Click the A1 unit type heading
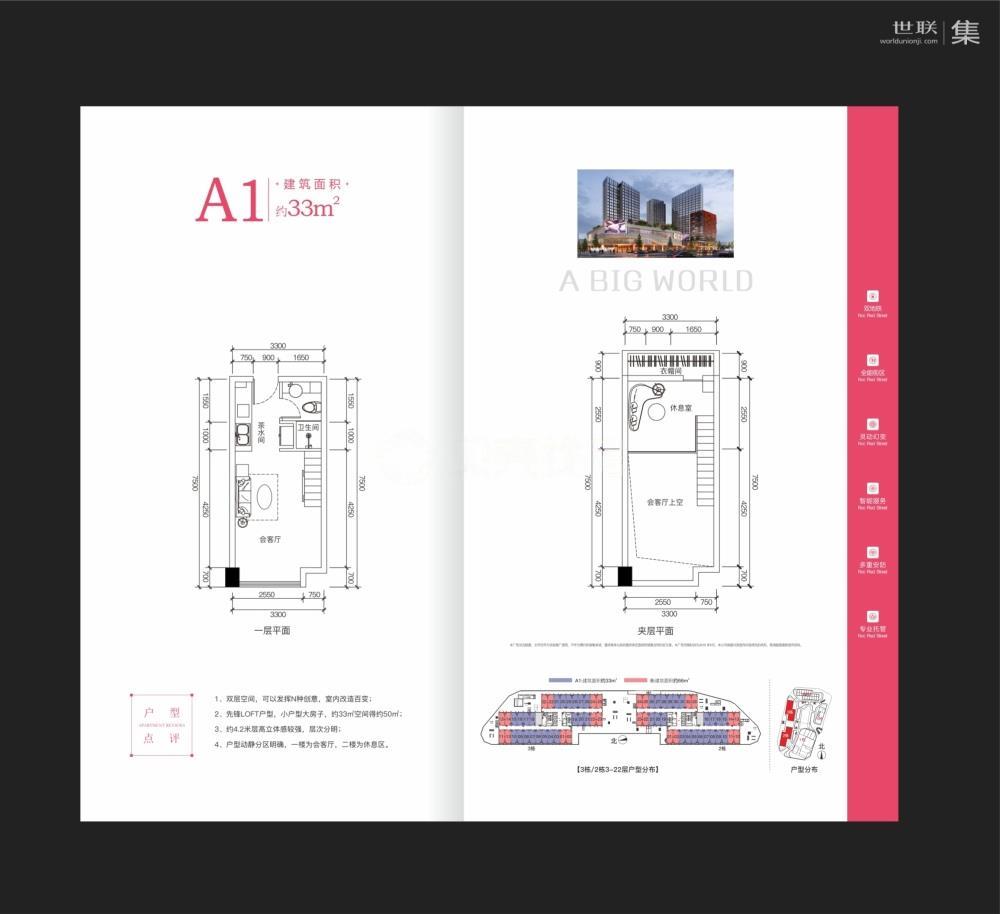This screenshot has width=1000, height=914. pyautogui.click(x=228, y=202)
